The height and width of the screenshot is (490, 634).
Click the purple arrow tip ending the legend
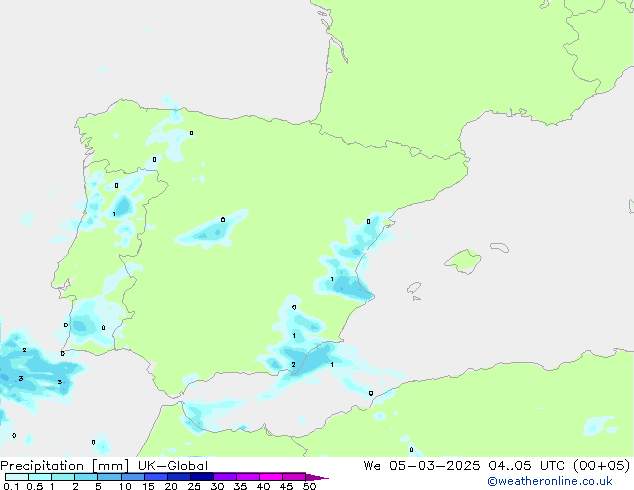[x=317, y=477]
